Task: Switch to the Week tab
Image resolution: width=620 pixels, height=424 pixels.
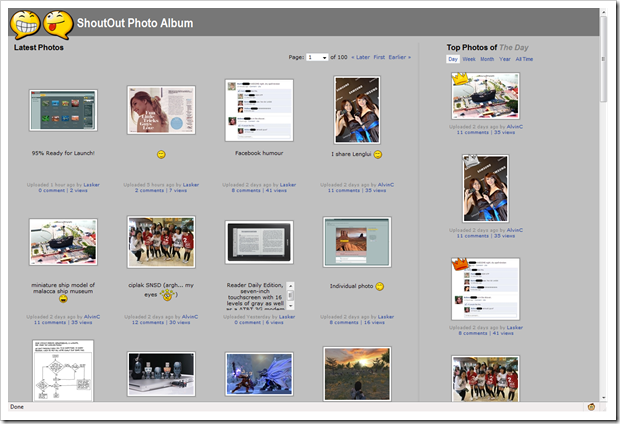Action: pyautogui.click(x=469, y=59)
